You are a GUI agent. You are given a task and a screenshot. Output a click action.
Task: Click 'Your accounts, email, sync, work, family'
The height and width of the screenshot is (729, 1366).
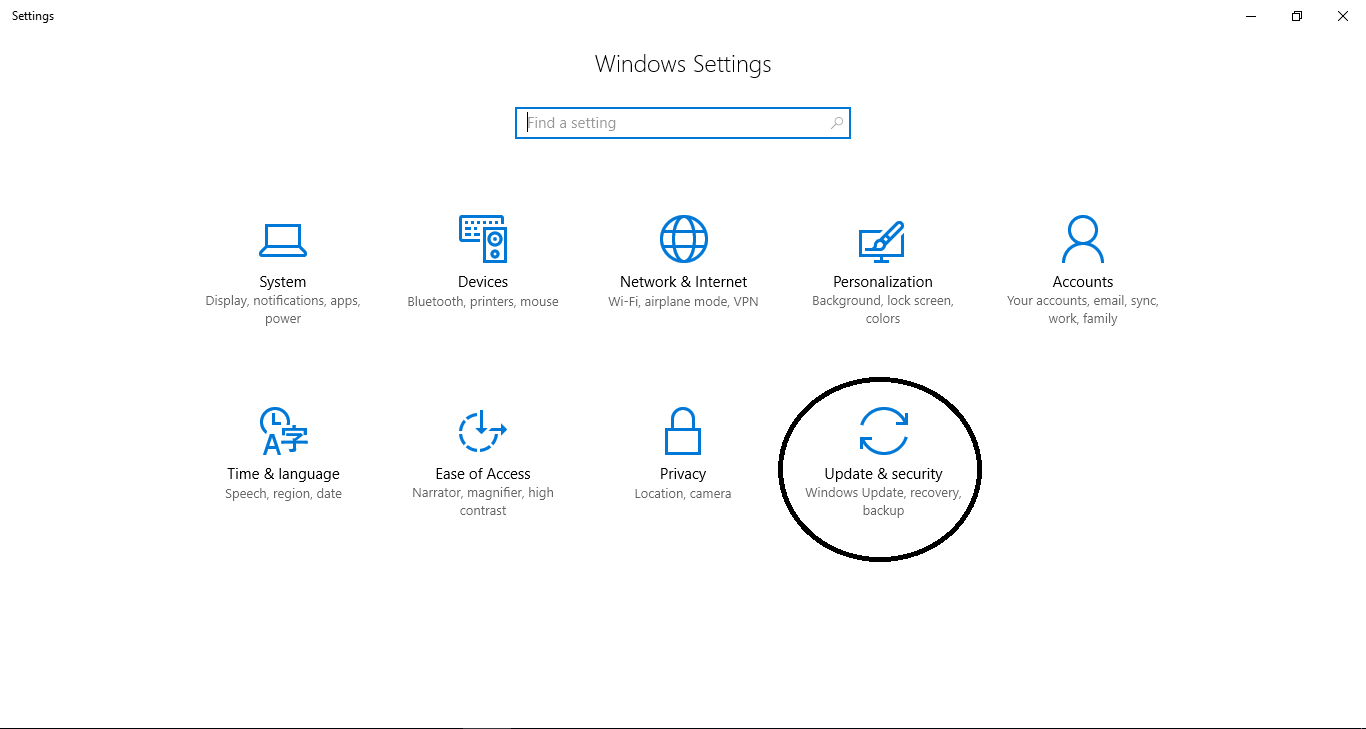pyautogui.click(x=1083, y=310)
